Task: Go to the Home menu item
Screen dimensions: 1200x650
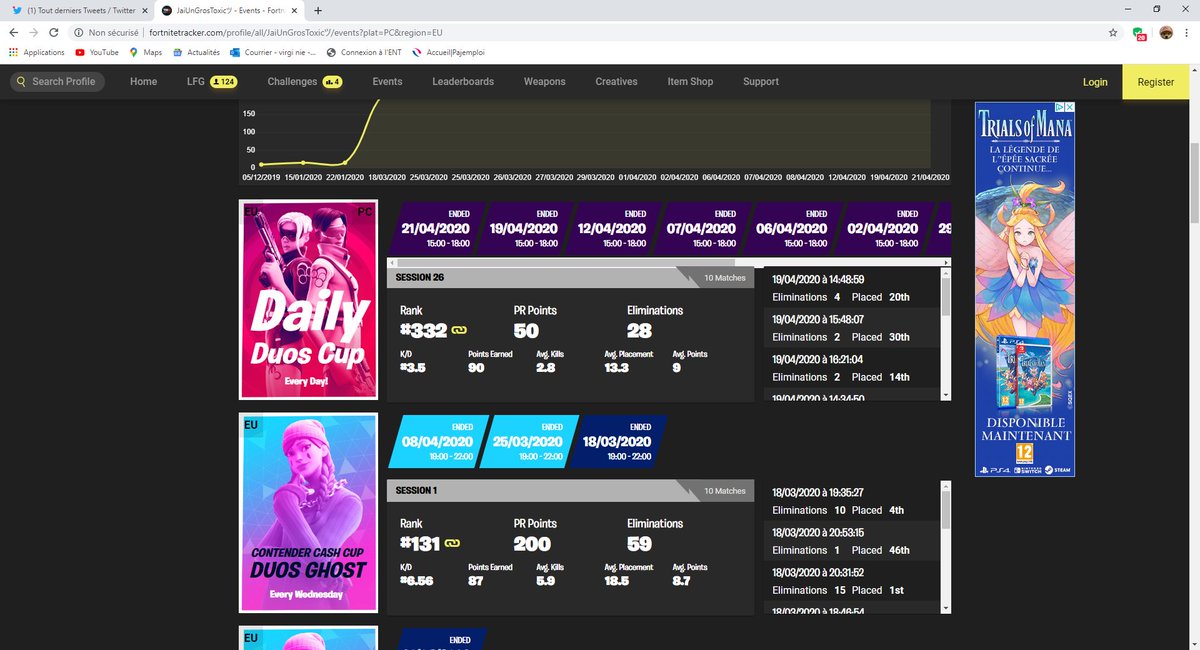Action: (144, 81)
